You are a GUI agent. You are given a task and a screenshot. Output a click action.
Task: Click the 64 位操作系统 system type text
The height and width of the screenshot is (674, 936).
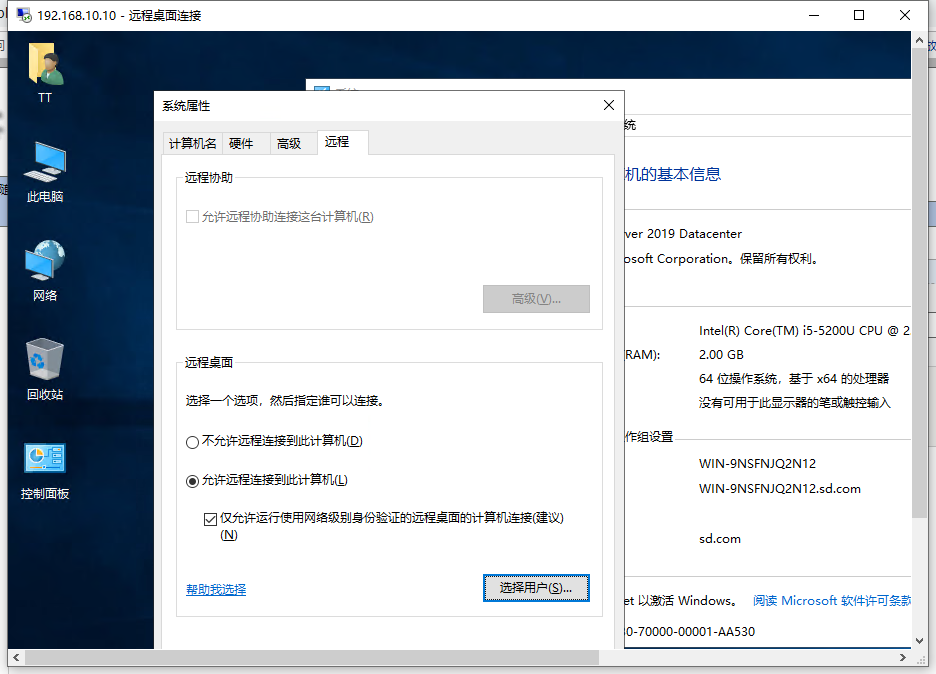tap(794, 378)
